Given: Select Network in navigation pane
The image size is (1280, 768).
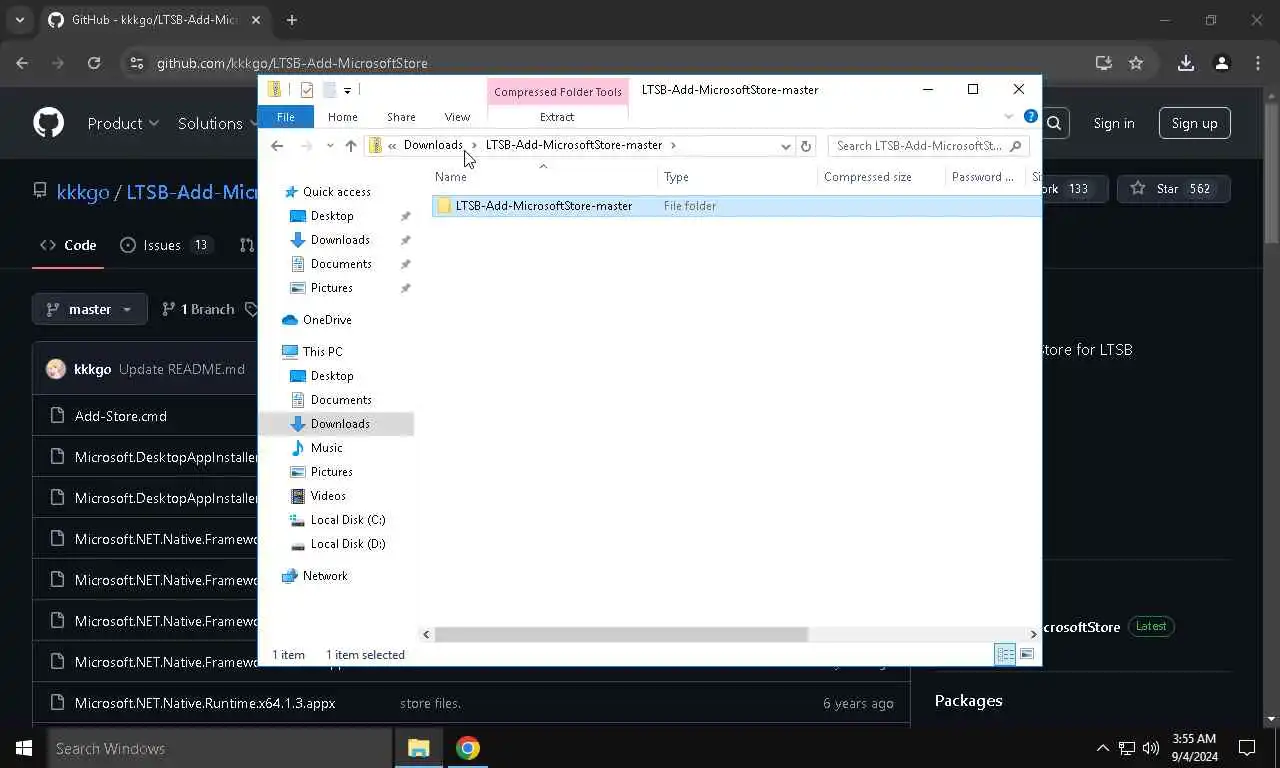Looking at the screenshot, I should tap(325, 576).
